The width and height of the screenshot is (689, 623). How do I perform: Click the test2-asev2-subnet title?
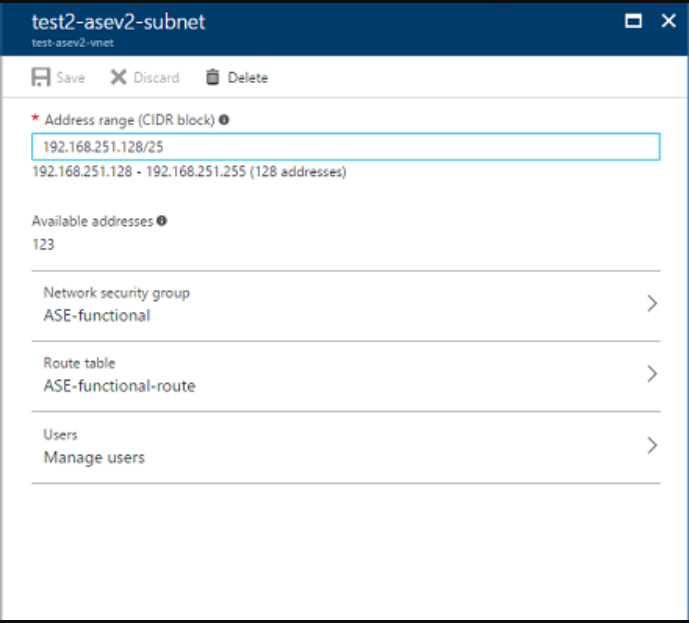coord(118,22)
